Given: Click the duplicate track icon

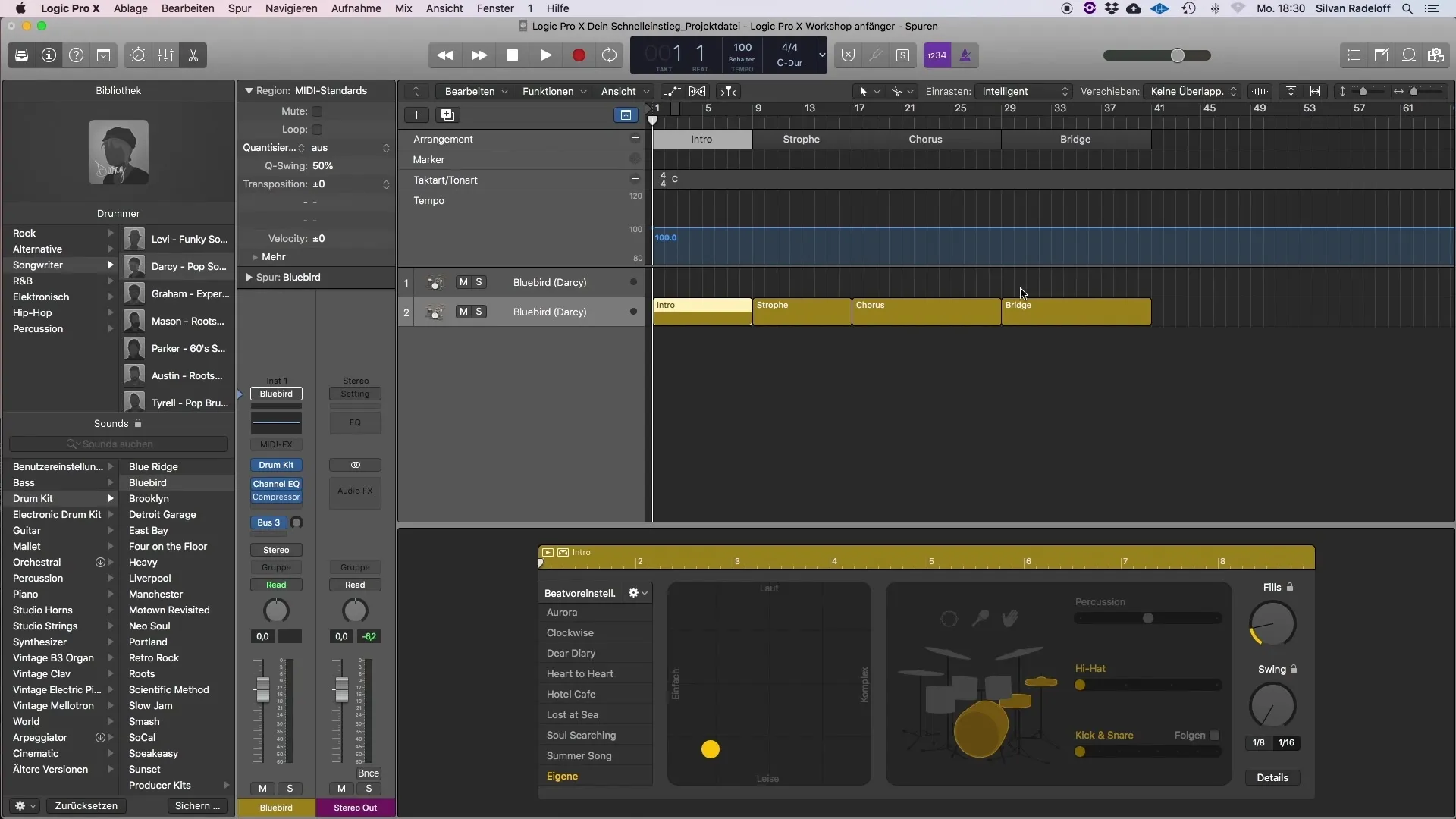Looking at the screenshot, I should 447,115.
